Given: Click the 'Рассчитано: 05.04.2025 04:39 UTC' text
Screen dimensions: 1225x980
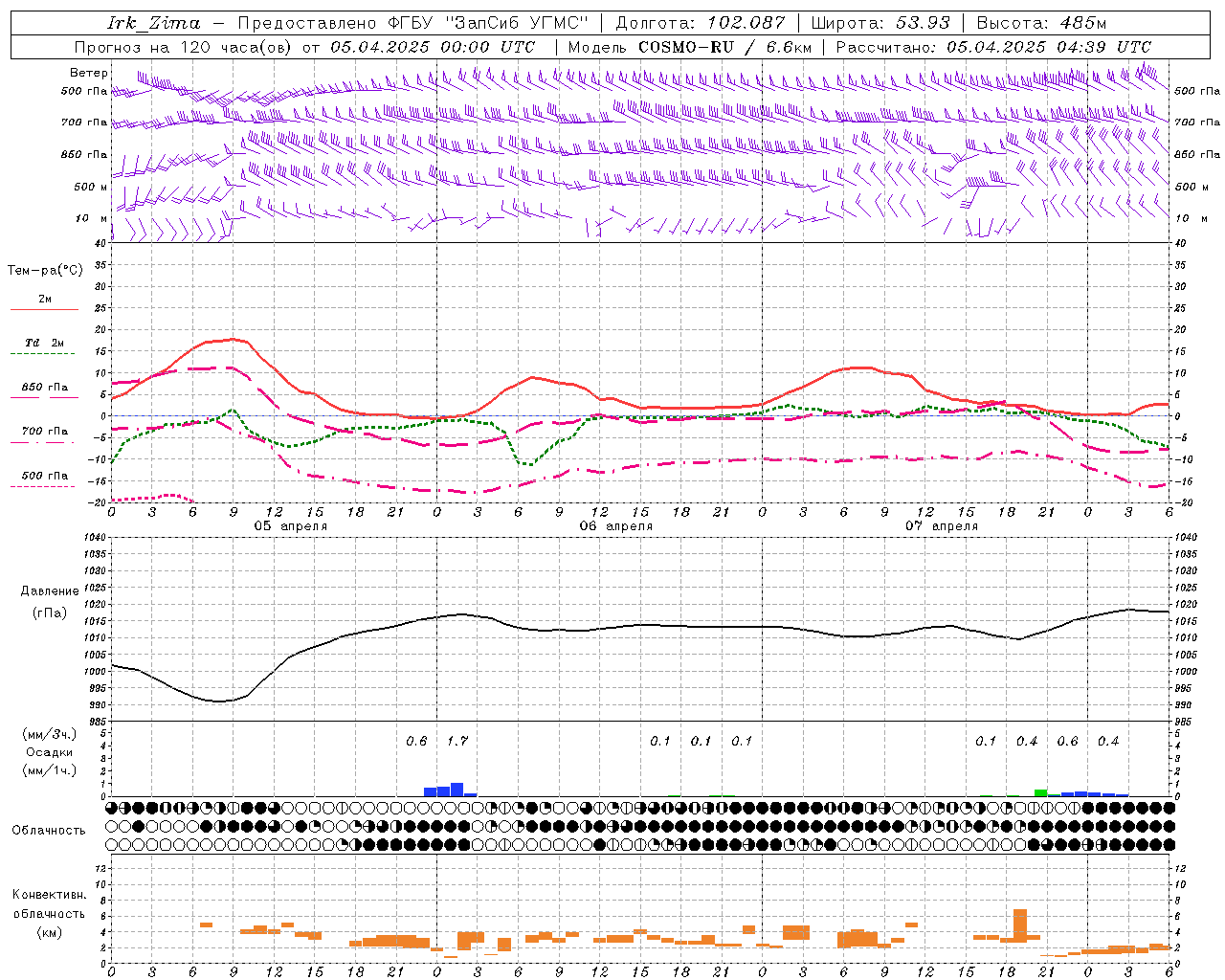Looking at the screenshot, I should (993, 47).
